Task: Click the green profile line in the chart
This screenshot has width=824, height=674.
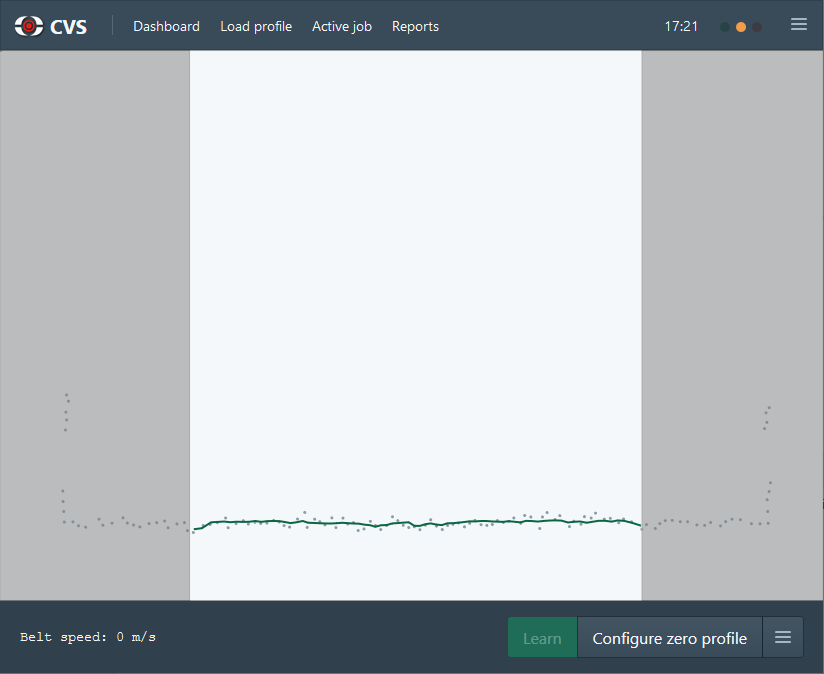Action: click(x=417, y=523)
